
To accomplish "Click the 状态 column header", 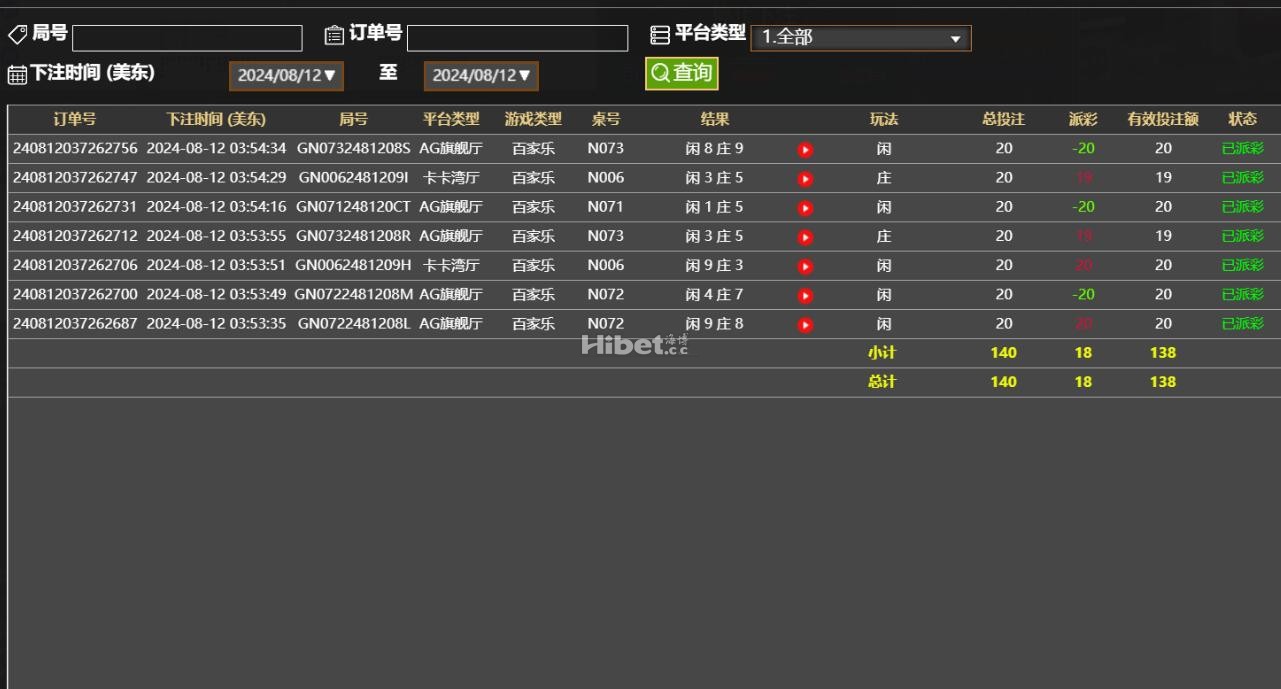I will pyautogui.click(x=1243, y=119).
